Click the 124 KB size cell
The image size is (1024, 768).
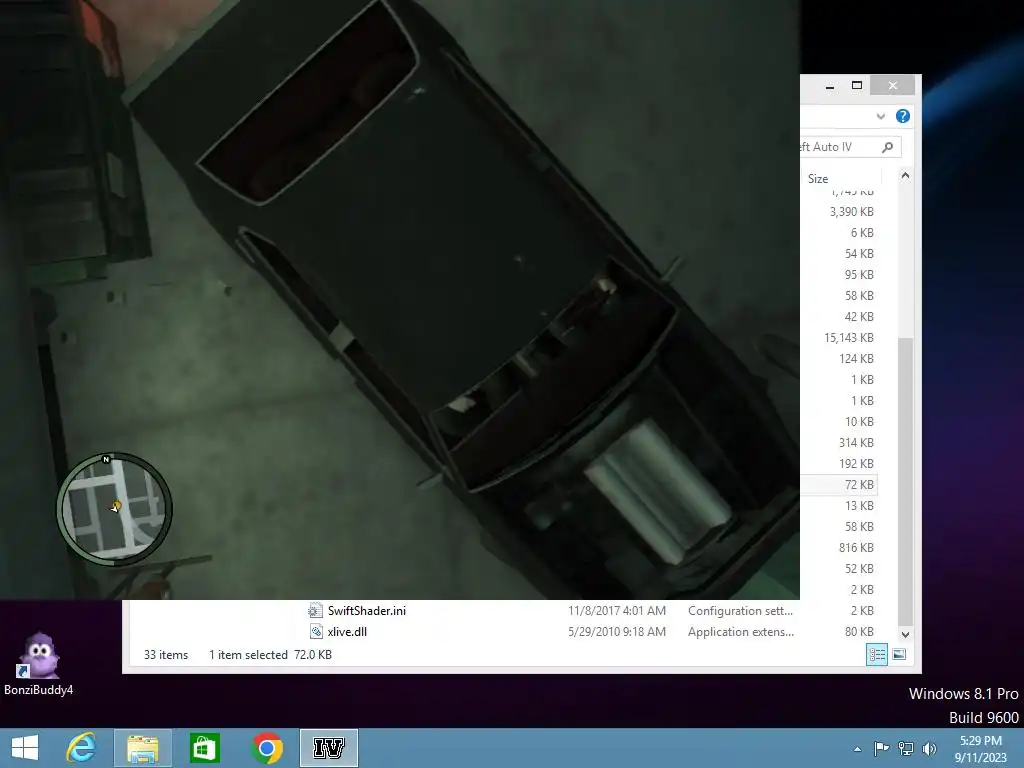coord(856,359)
